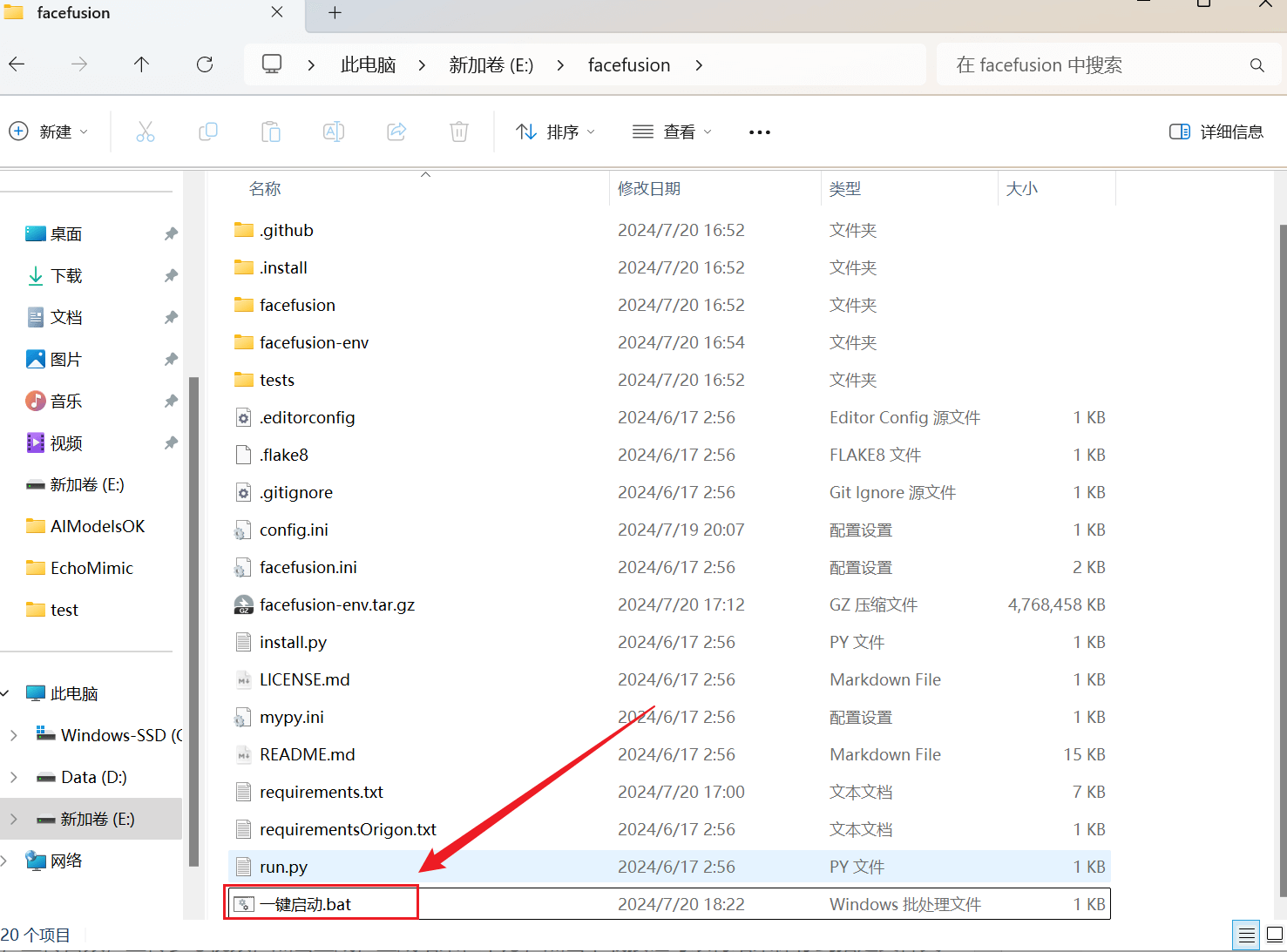This screenshot has height=952, width=1287.
Task: Navigate back with the left arrow
Action: pyautogui.click(x=17, y=64)
